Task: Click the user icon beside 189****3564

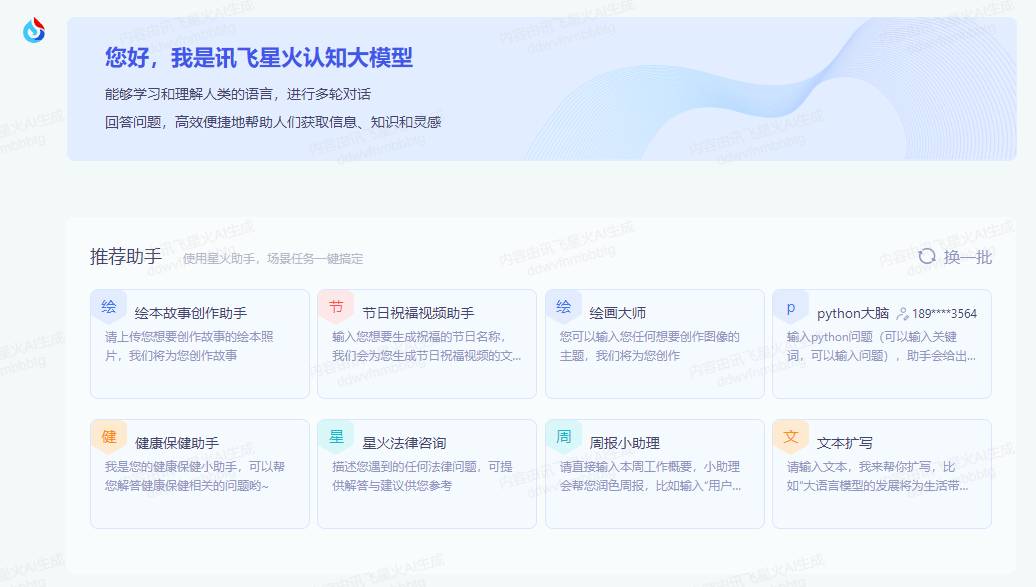Action: tap(902, 313)
